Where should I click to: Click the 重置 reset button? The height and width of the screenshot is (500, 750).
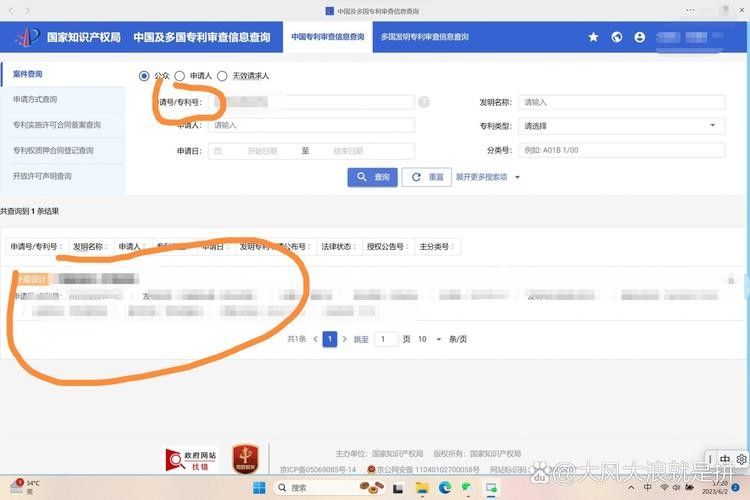(427, 177)
